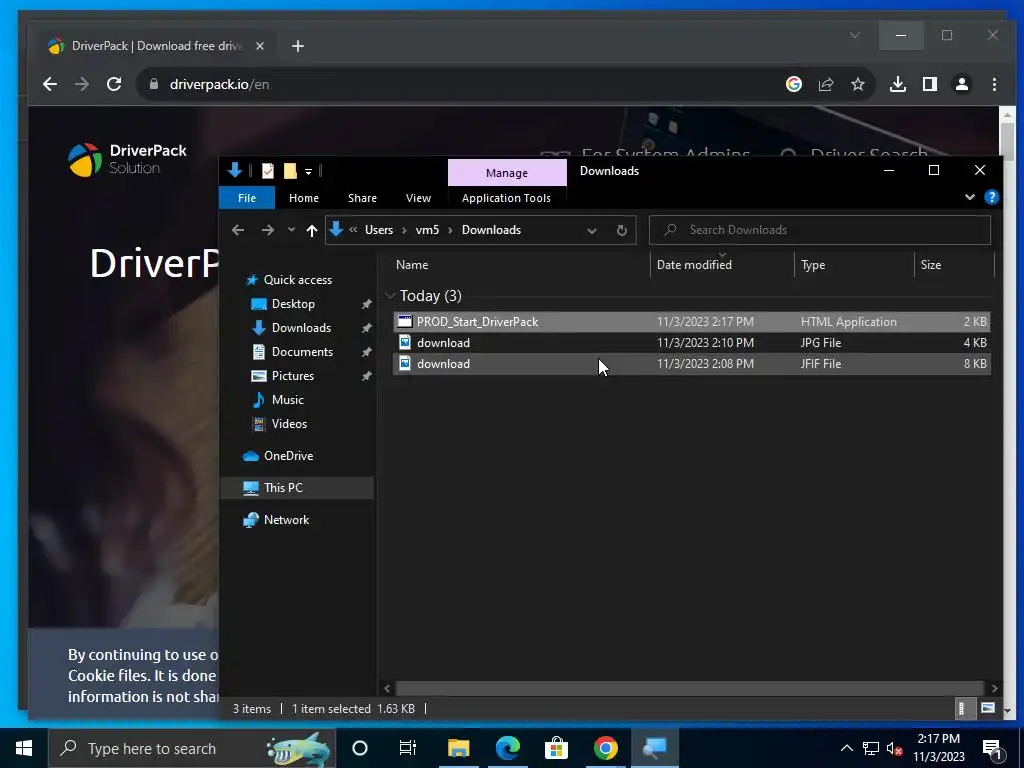Open Chrome downloads tray icon
Viewport: 1024px width, 768px height.
point(898,84)
